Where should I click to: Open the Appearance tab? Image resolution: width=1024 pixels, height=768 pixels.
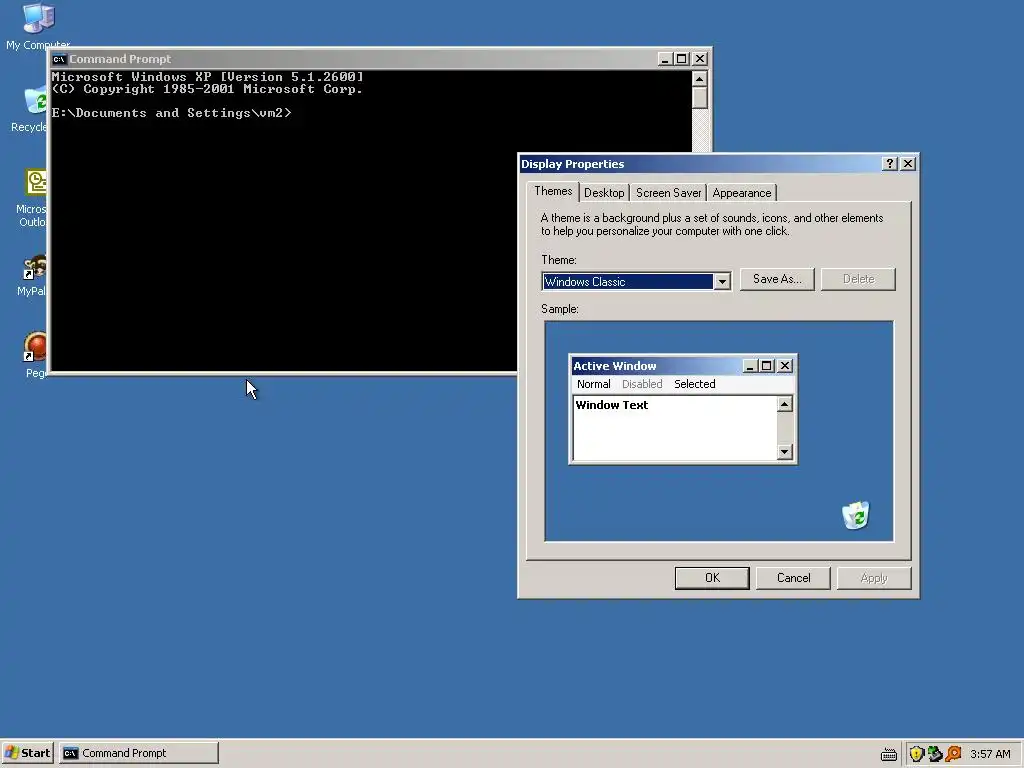tap(741, 193)
